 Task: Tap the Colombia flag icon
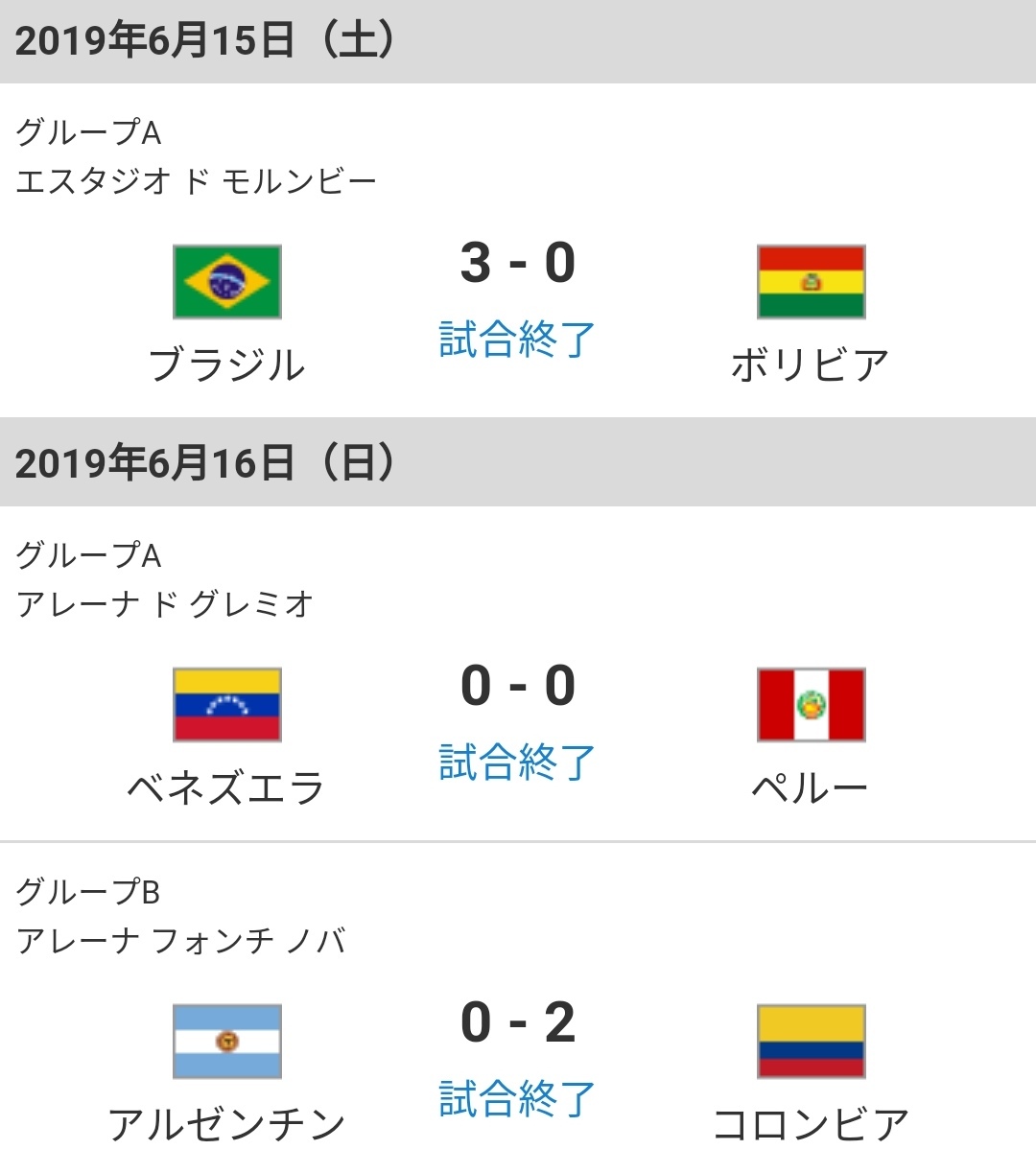(811, 1042)
